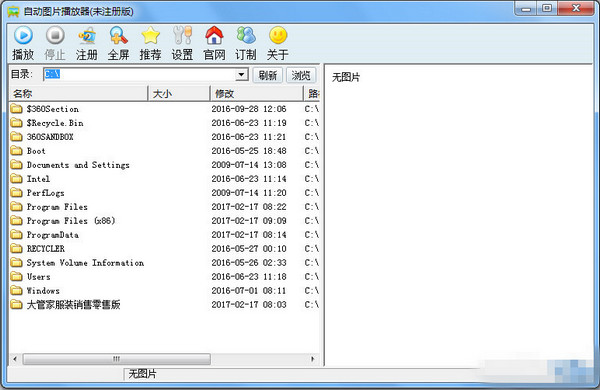This screenshot has width=600, height=390.
Task: Select the $Recycle.Bin folder icon
Action: 16,123
